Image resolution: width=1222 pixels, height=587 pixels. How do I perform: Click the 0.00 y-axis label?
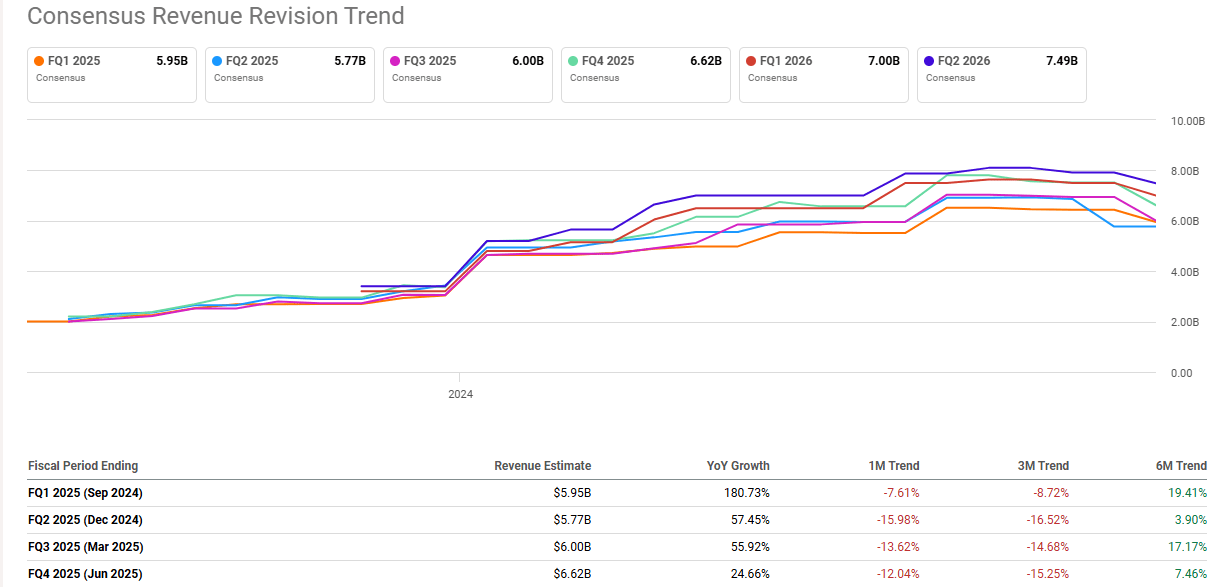(1181, 373)
